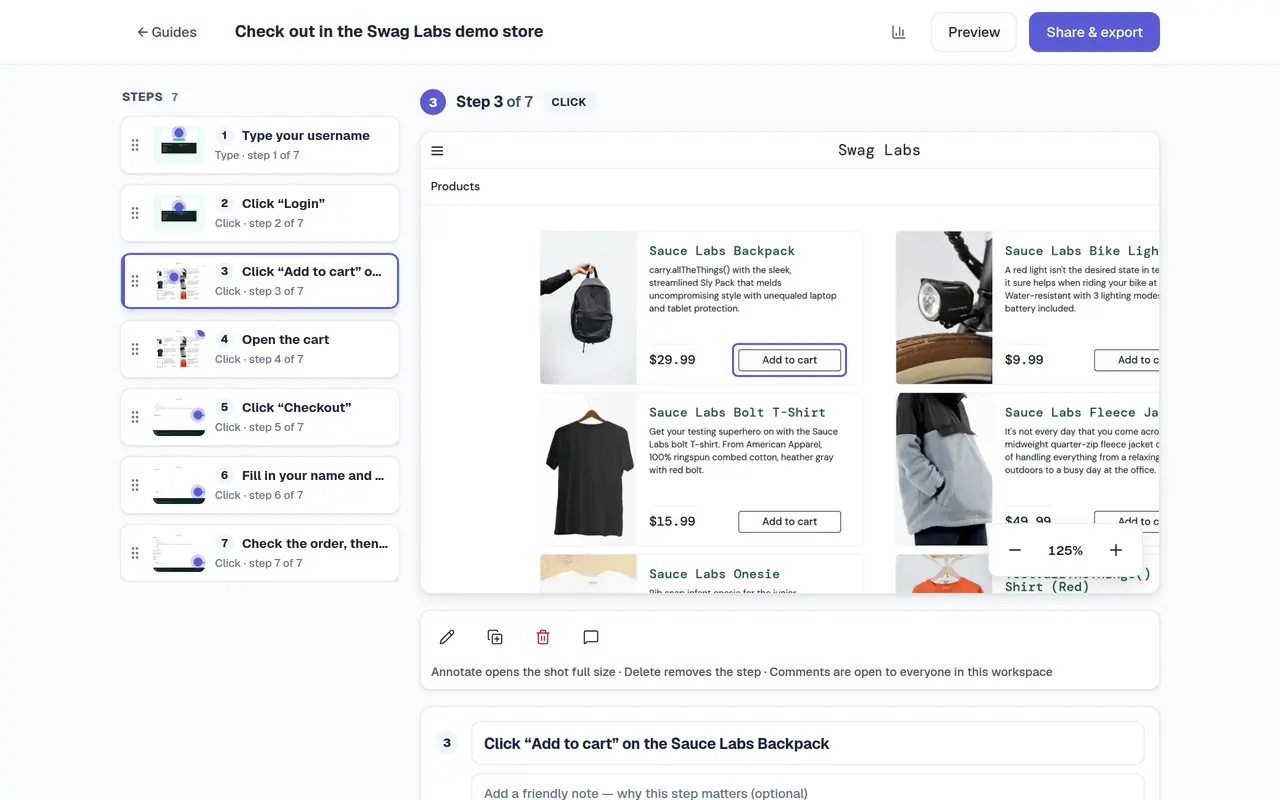
Task: Click Add to cart for Sauce Labs Backpack
Action: tap(790, 360)
